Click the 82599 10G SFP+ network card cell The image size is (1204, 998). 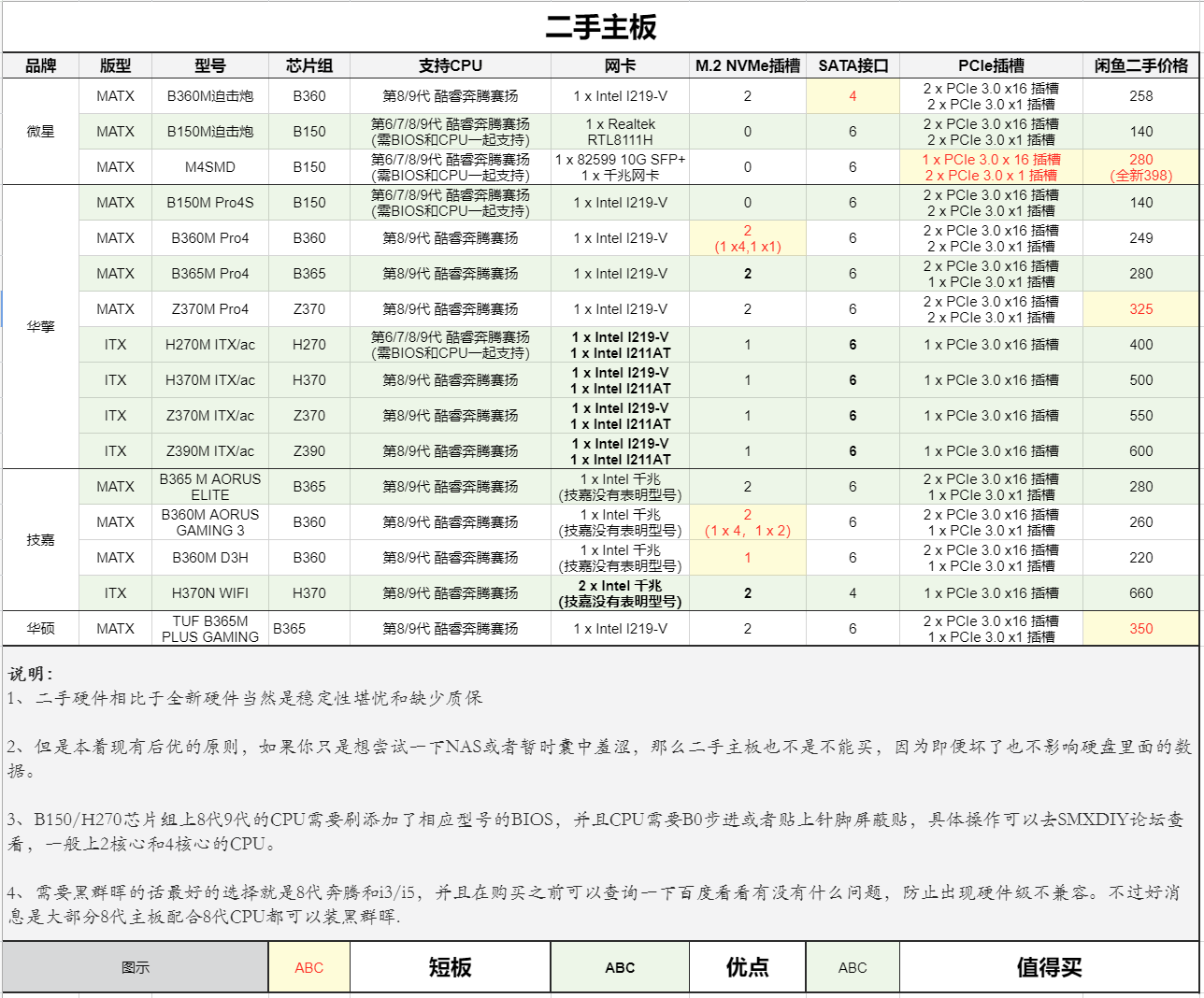620,167
